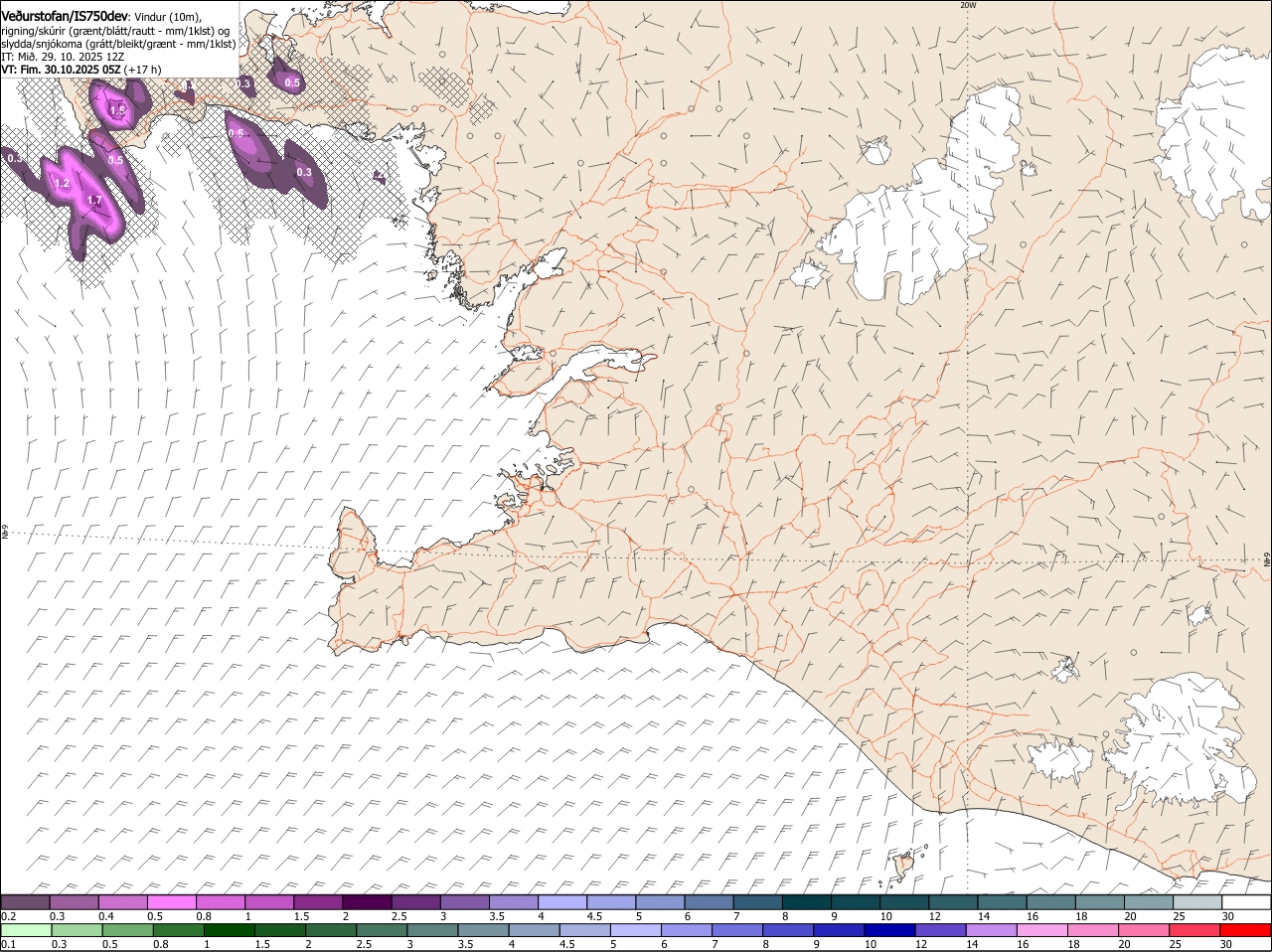
Task: Select dark blue swatch between 10 and 12
Action: click(890, 930)
